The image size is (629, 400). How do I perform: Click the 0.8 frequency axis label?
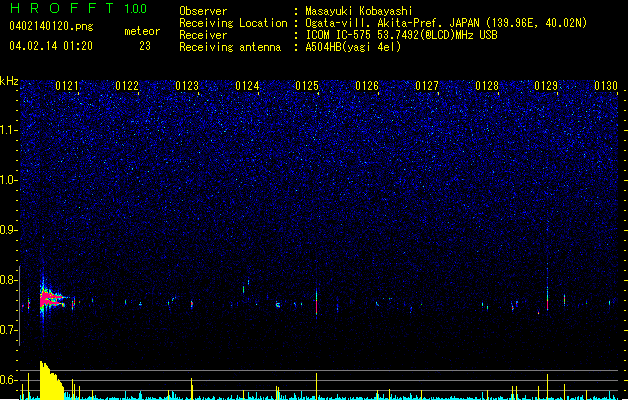coord(8,280)
